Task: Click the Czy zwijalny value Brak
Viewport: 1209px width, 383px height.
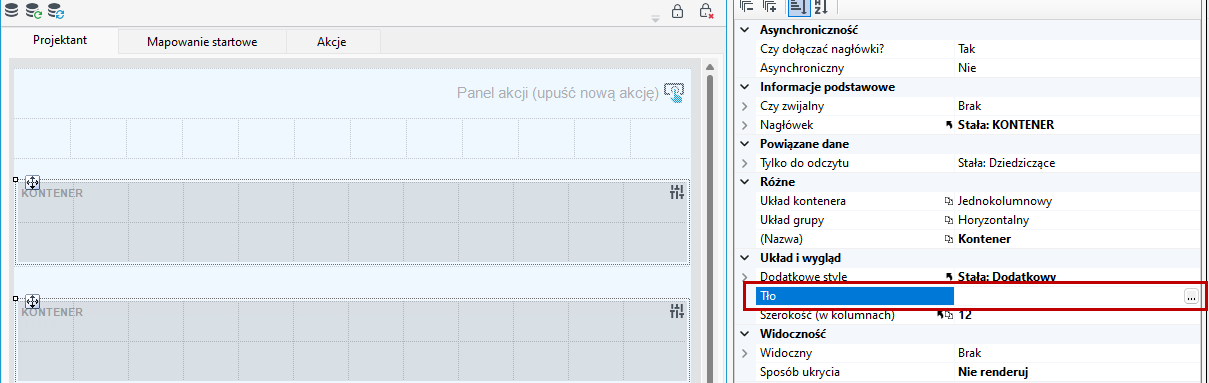Action: pos(970,106)
